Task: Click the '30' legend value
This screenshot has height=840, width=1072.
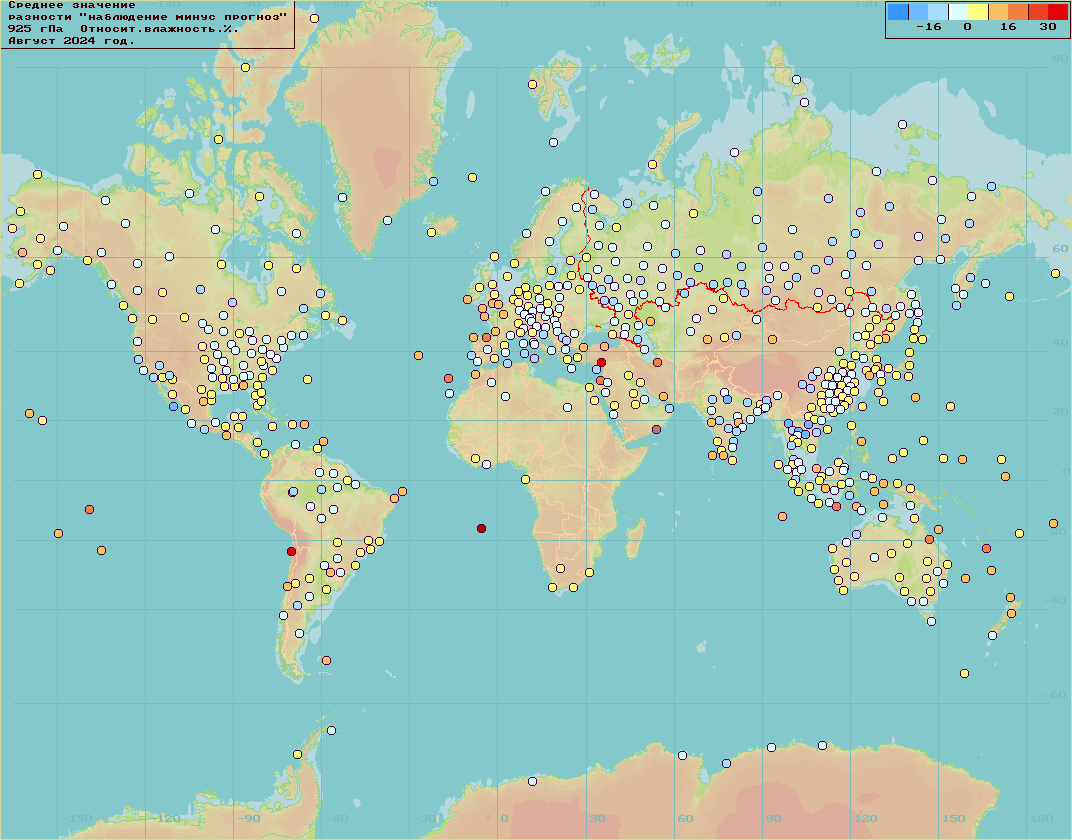Action: pos(1048,27)
